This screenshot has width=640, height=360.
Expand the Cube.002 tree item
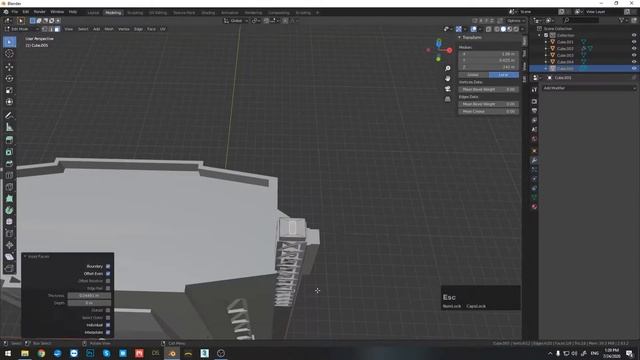coord(546,49)
